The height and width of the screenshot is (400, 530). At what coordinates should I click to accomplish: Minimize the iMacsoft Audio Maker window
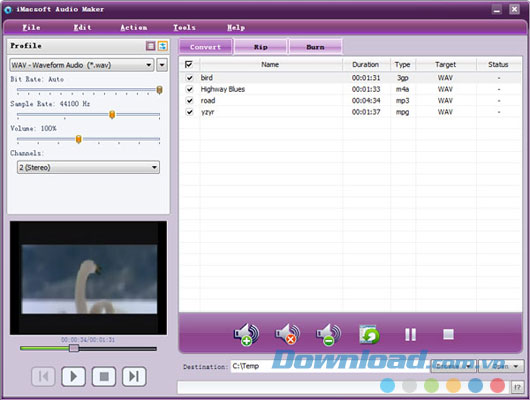pos(497,9)
